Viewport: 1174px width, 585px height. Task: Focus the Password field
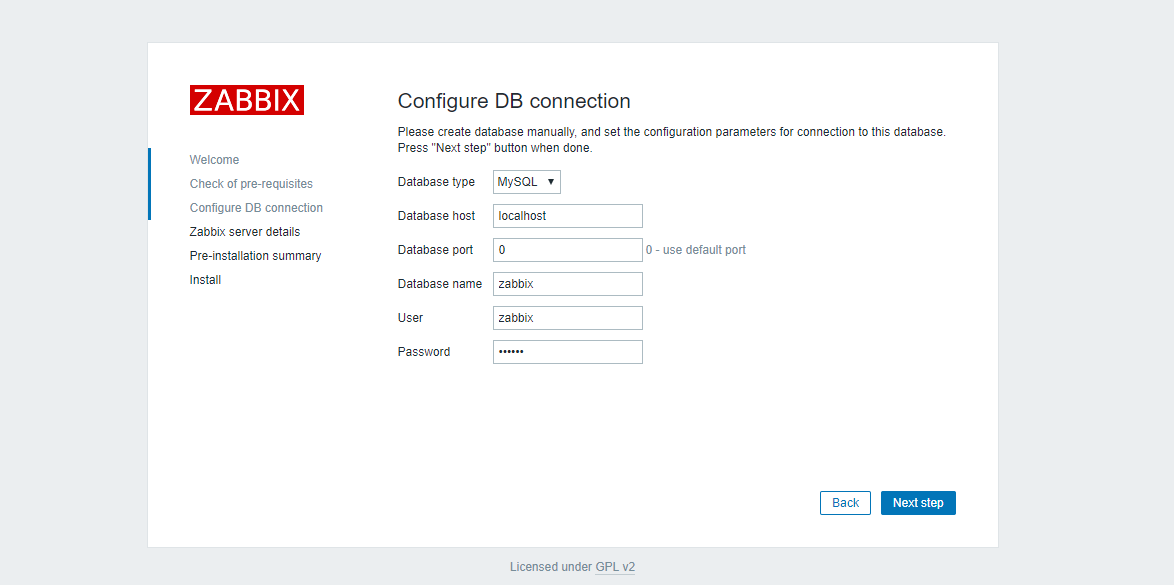point(568,352)
